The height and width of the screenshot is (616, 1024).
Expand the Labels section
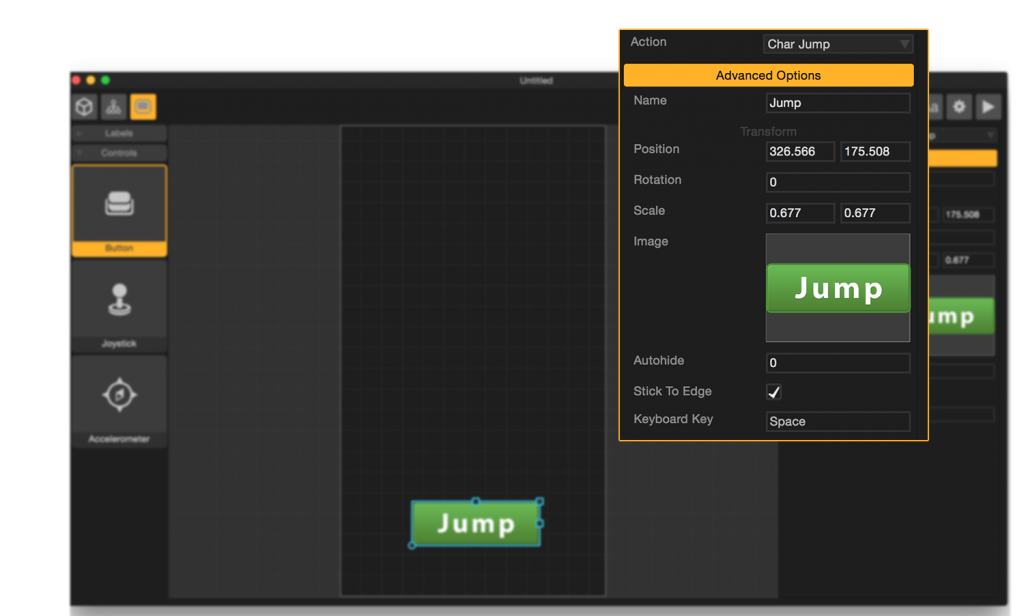[119, 133]
